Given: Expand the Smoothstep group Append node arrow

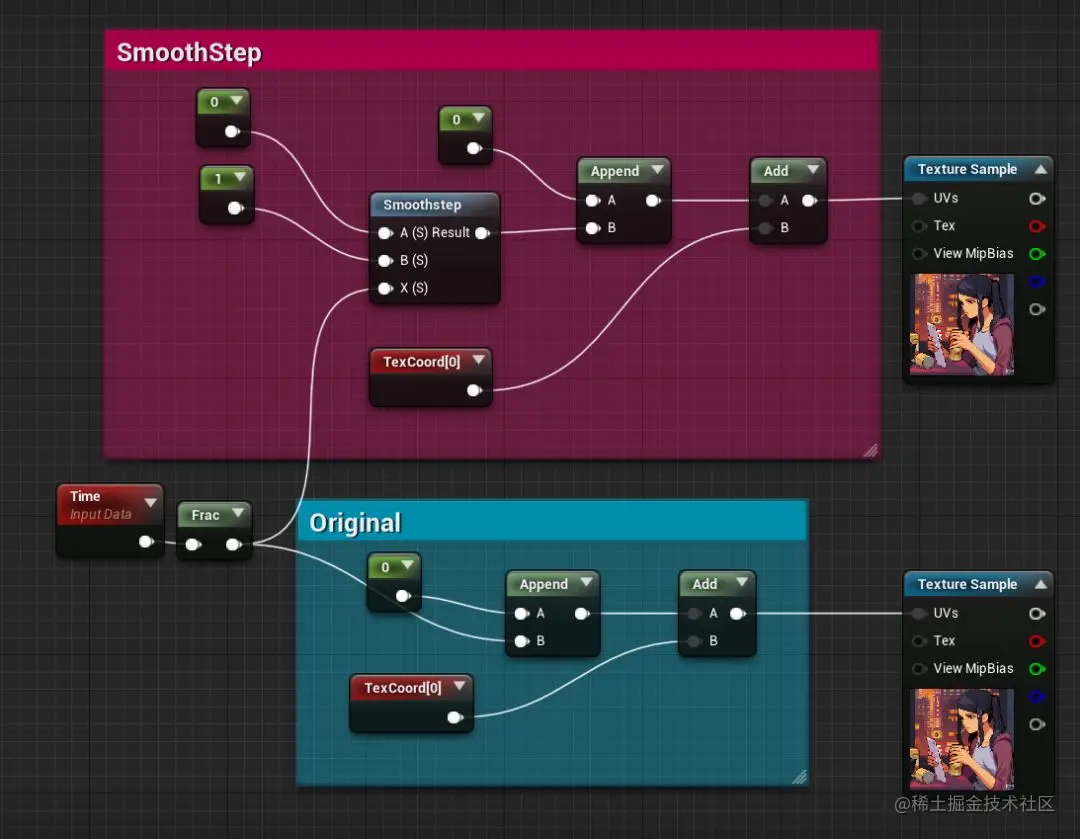Looking at the screenshot, I should point(658,169).
